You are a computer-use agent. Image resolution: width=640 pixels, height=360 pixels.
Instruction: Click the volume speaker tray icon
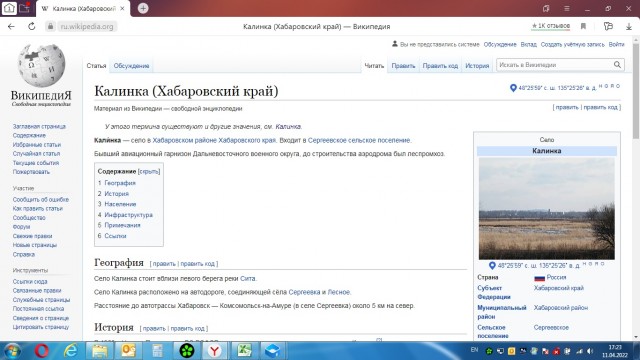pos(590,351)
